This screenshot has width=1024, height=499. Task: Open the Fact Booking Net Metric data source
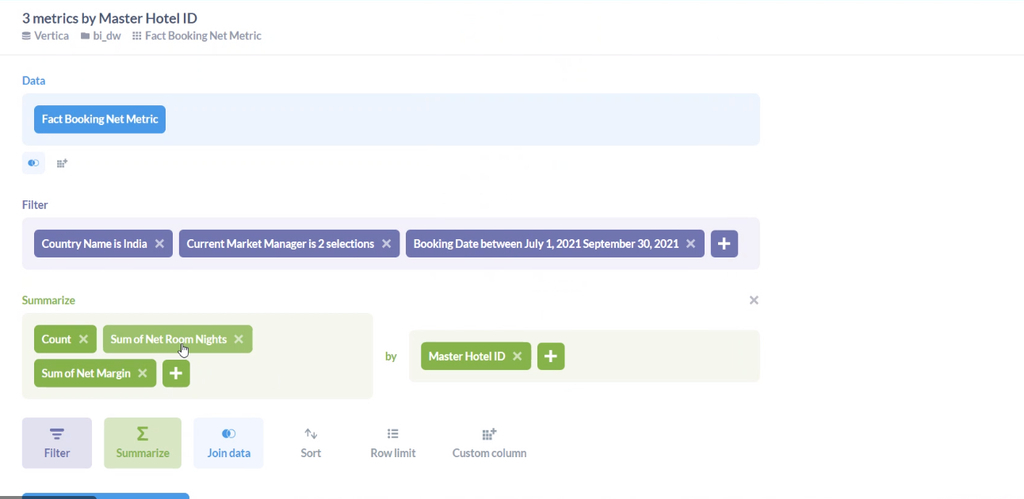coord(100,120)
